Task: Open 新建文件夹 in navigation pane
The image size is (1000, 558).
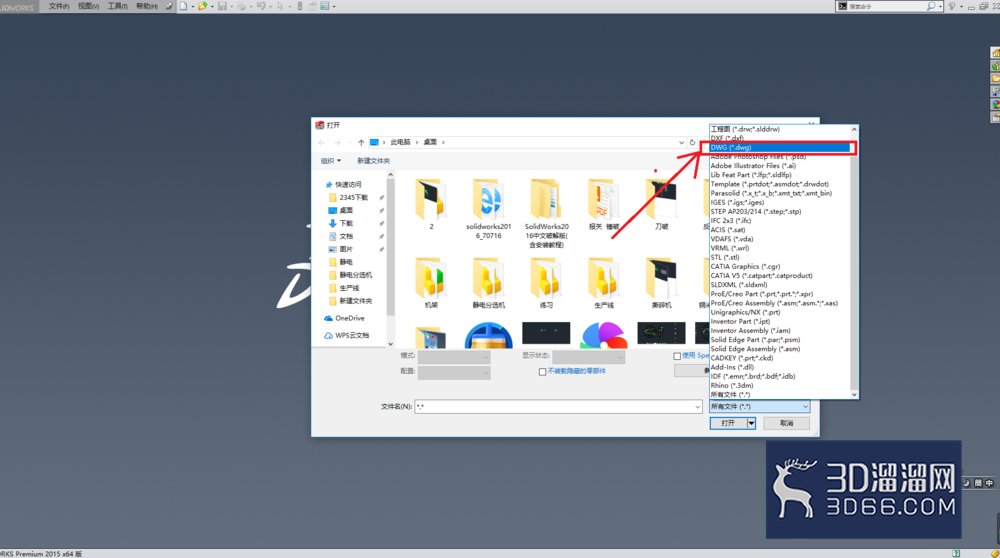Action: click(x=355, y=301)
